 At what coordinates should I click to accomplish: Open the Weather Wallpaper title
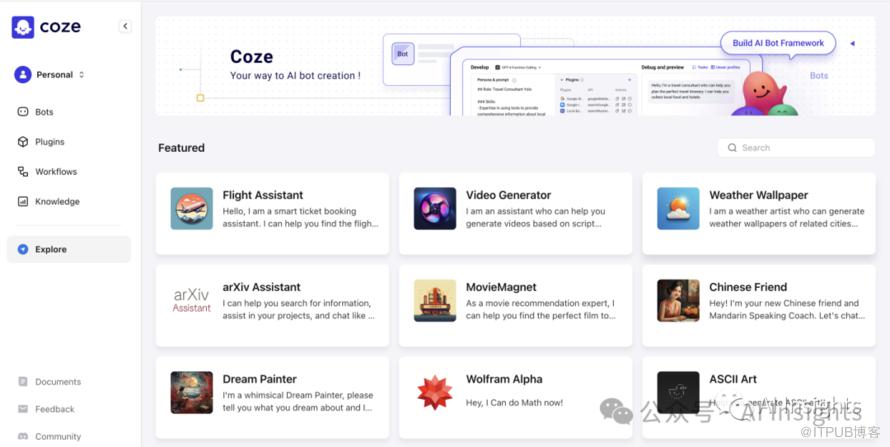pos(758,195)
